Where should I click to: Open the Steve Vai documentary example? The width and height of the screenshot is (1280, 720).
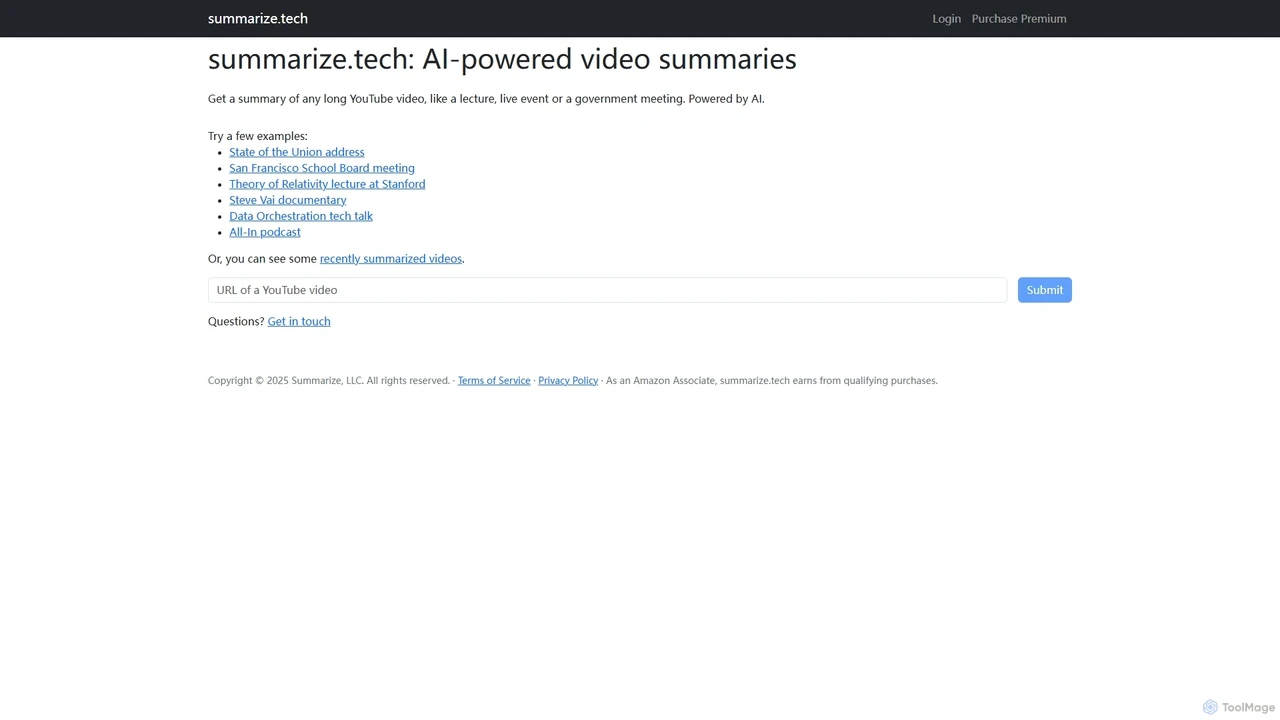288,200
